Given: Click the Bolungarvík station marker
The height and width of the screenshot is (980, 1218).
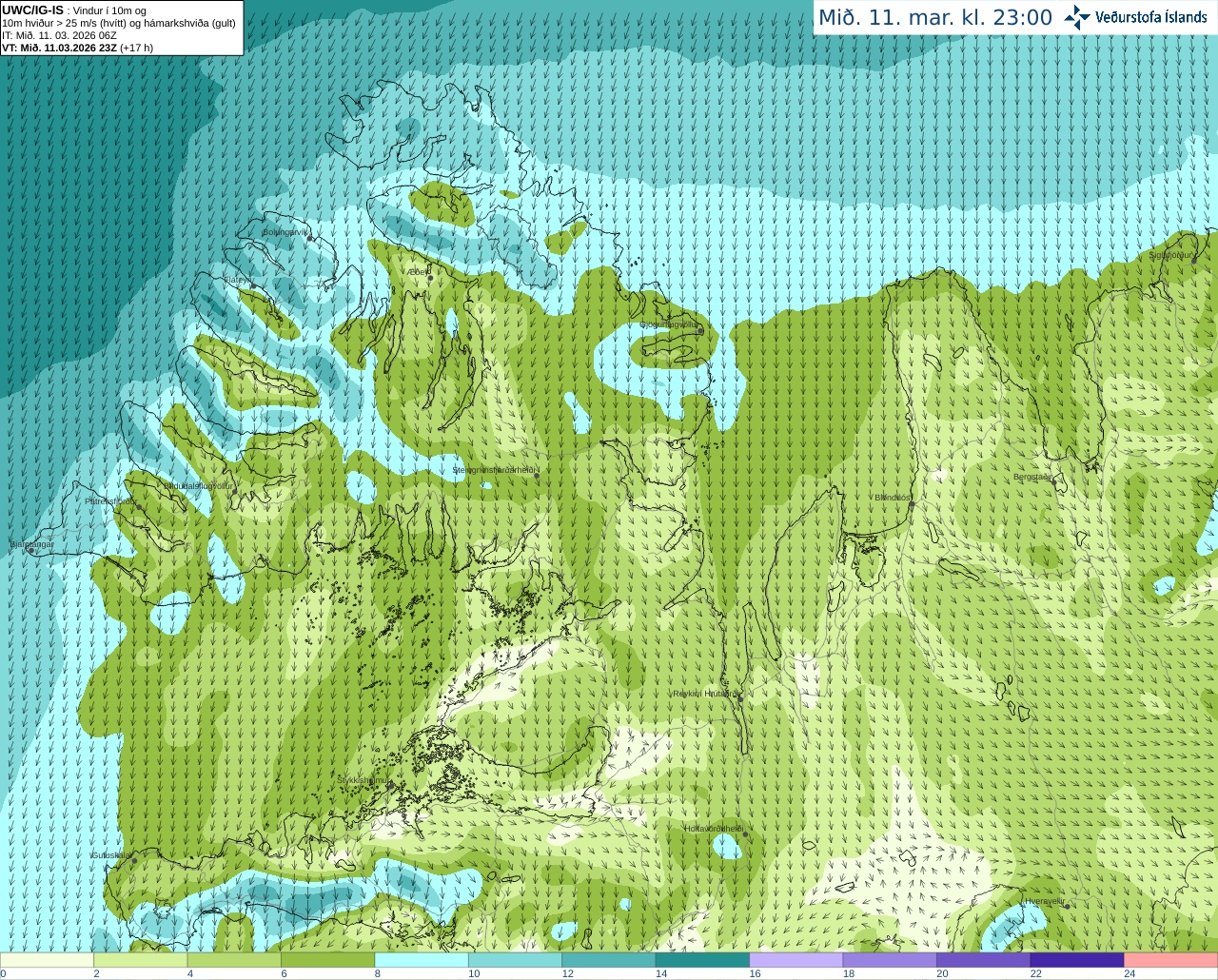Looking at the screenshot, I should [310, 238].
